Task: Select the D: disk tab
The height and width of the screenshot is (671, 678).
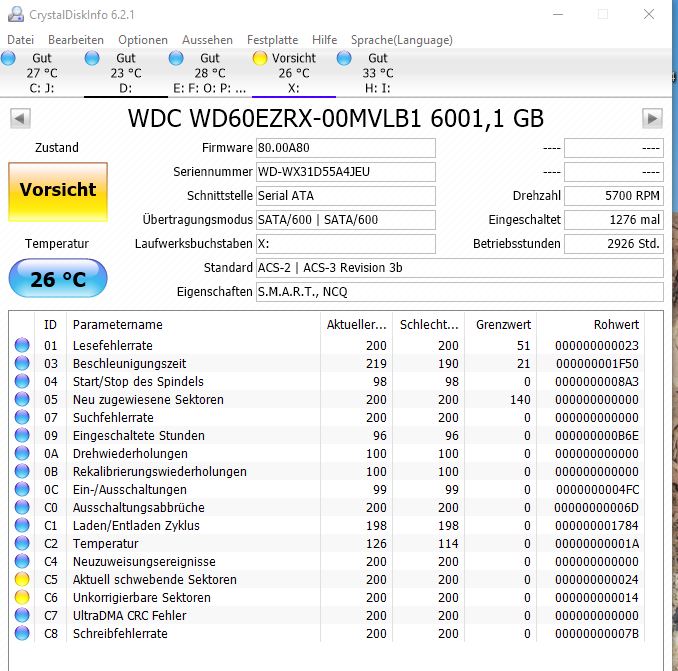Action: 126,73
